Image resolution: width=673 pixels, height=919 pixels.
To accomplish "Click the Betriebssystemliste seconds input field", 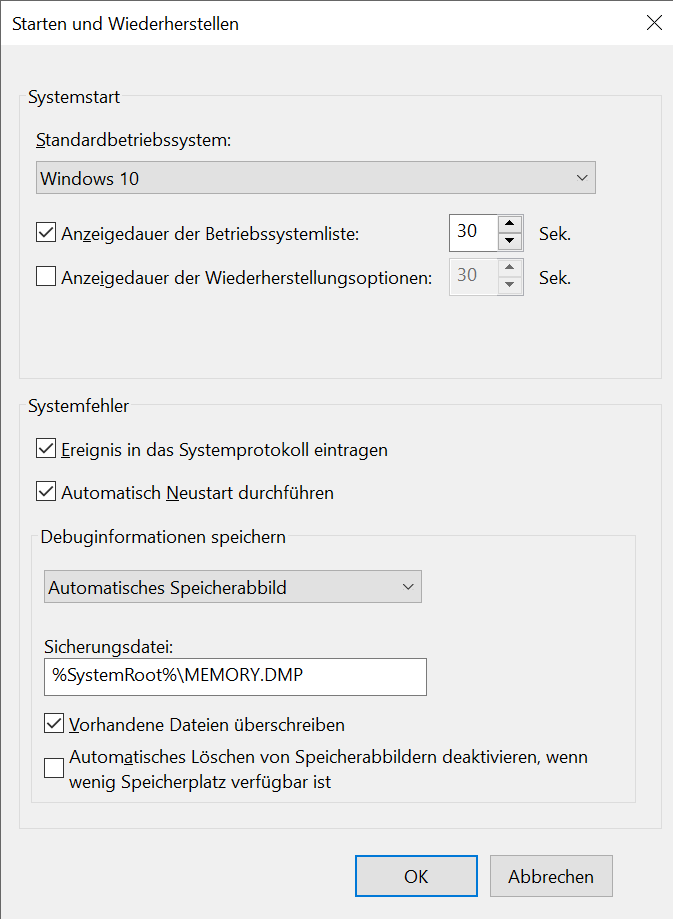I will point(472,233).
